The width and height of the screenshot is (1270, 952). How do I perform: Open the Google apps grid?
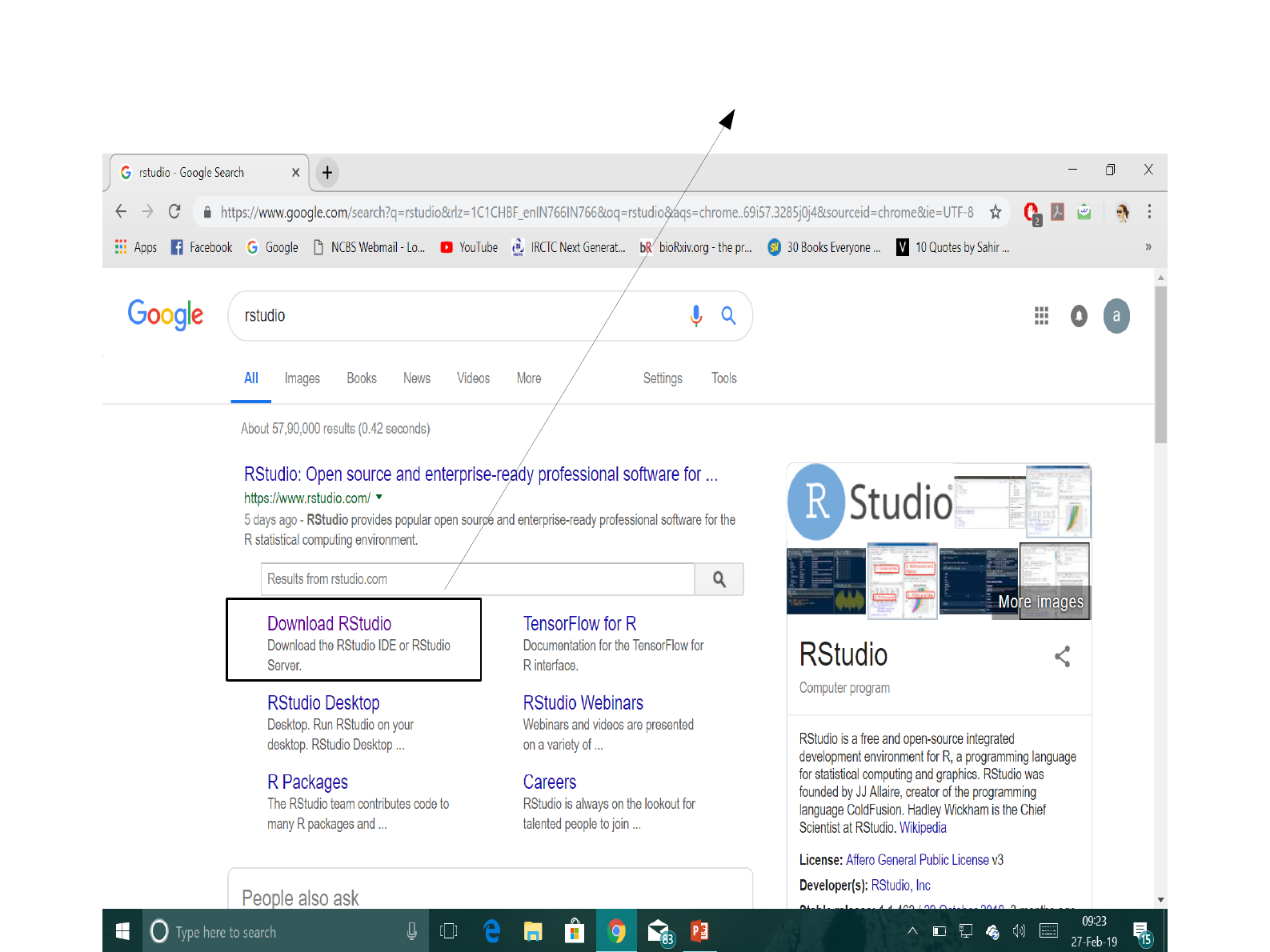tap(1041, 316)
